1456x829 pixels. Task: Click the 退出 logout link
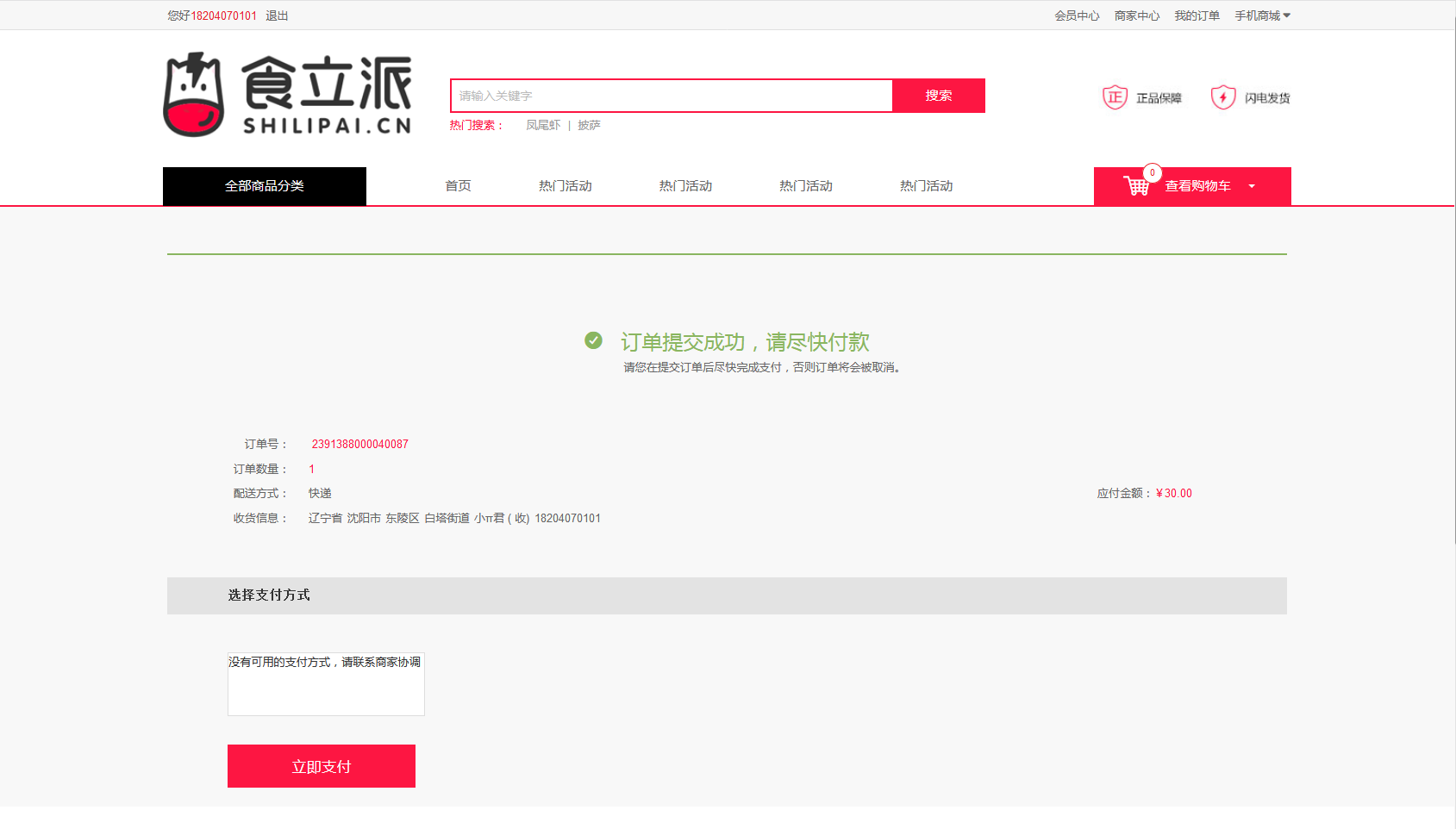click(277, 16)
